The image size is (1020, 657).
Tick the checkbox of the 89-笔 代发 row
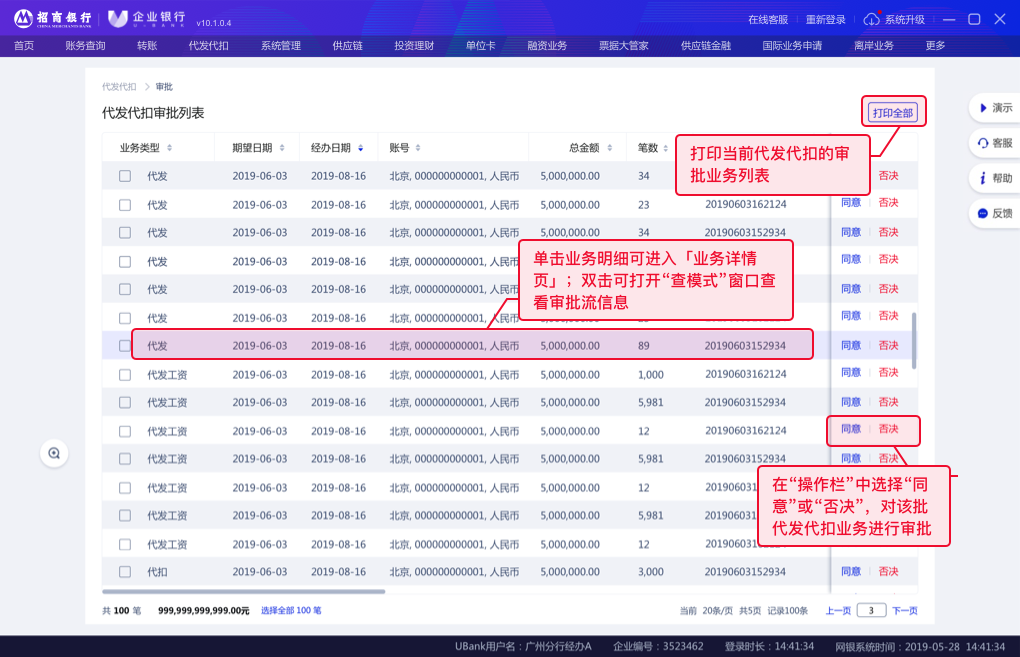(125, 346)
